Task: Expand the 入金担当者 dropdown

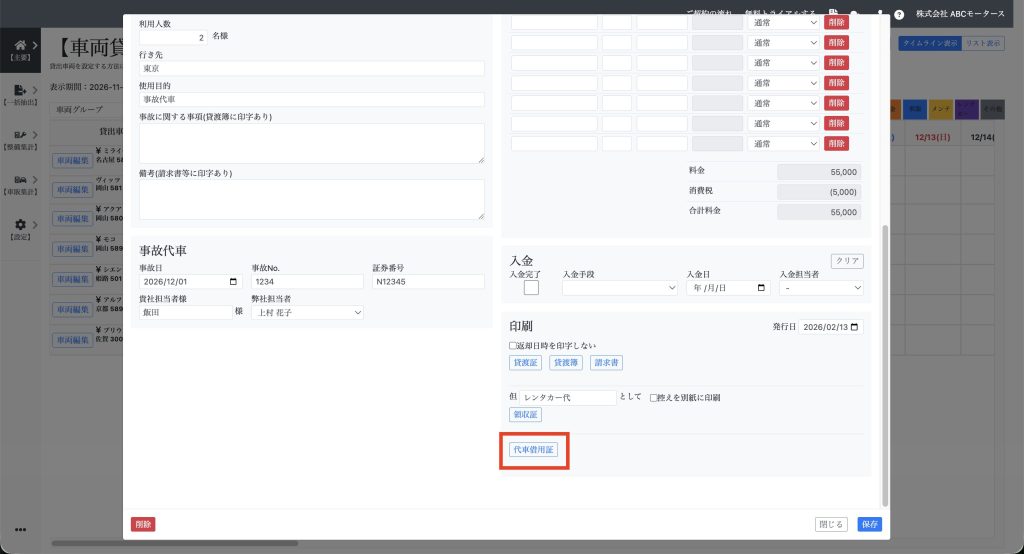Action: coord(821,288)
